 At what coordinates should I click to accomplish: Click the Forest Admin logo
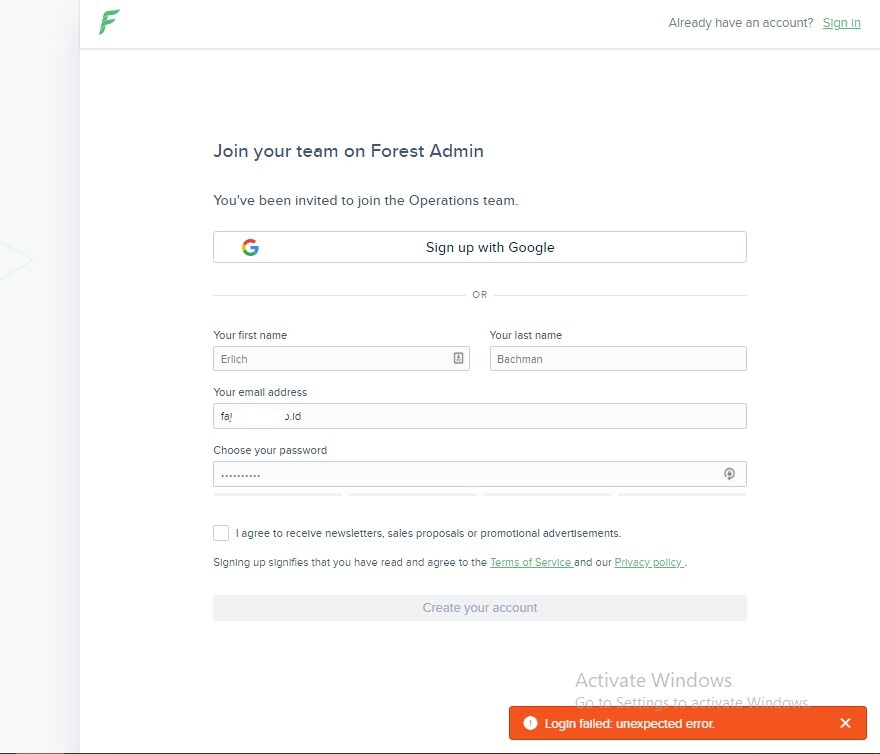pyautogui.click(x=109, y=22)
